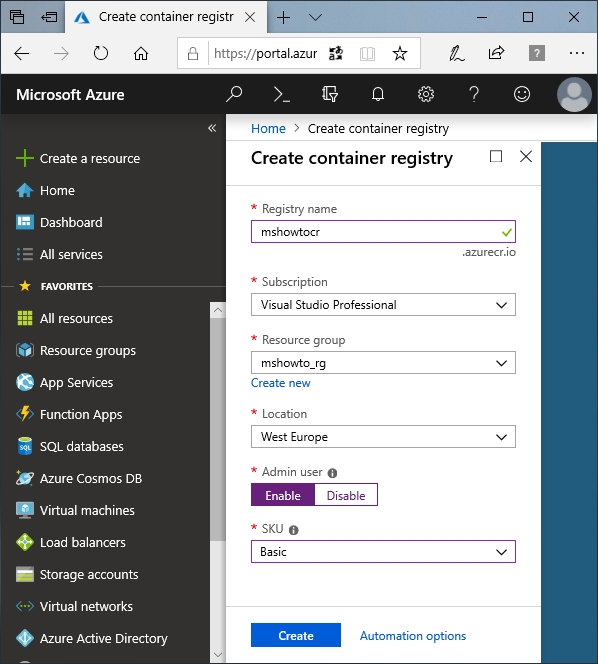Open Automation options link
This screenshot has width=598, height=664.
pyautogui.click(x=413, y=636)
